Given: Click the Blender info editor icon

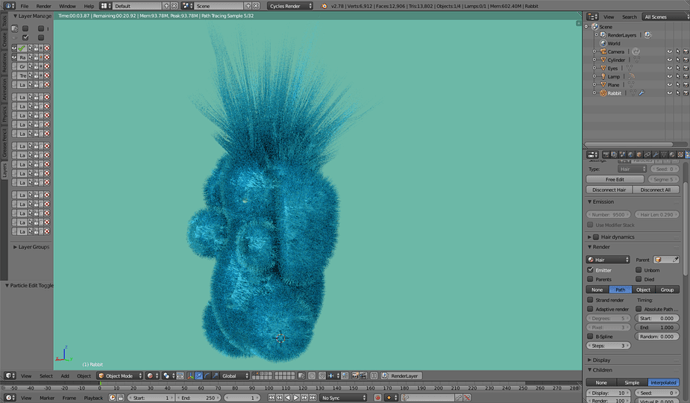Looking at the screenshot, I should [9, 6].
